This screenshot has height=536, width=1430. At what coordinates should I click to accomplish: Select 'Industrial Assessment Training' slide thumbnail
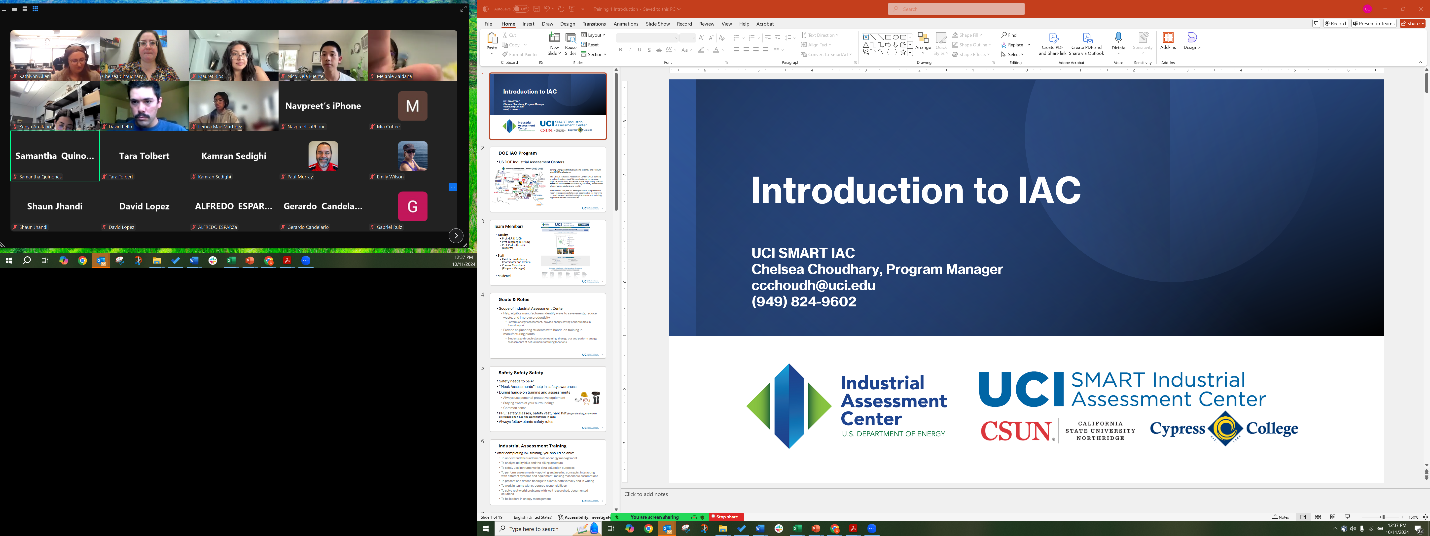click(547, 472)
